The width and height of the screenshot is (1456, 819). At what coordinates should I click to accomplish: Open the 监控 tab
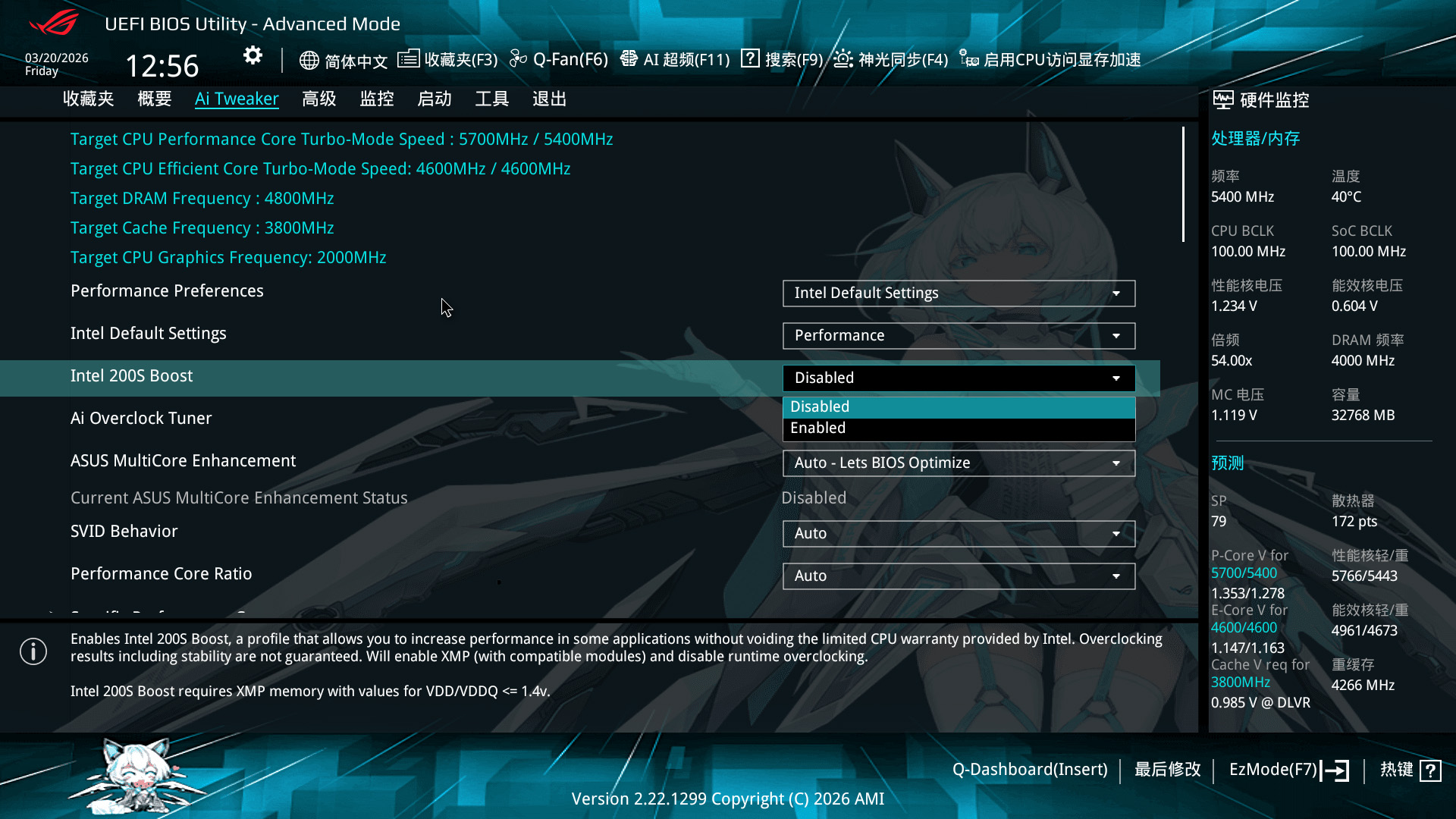[376, 99]
